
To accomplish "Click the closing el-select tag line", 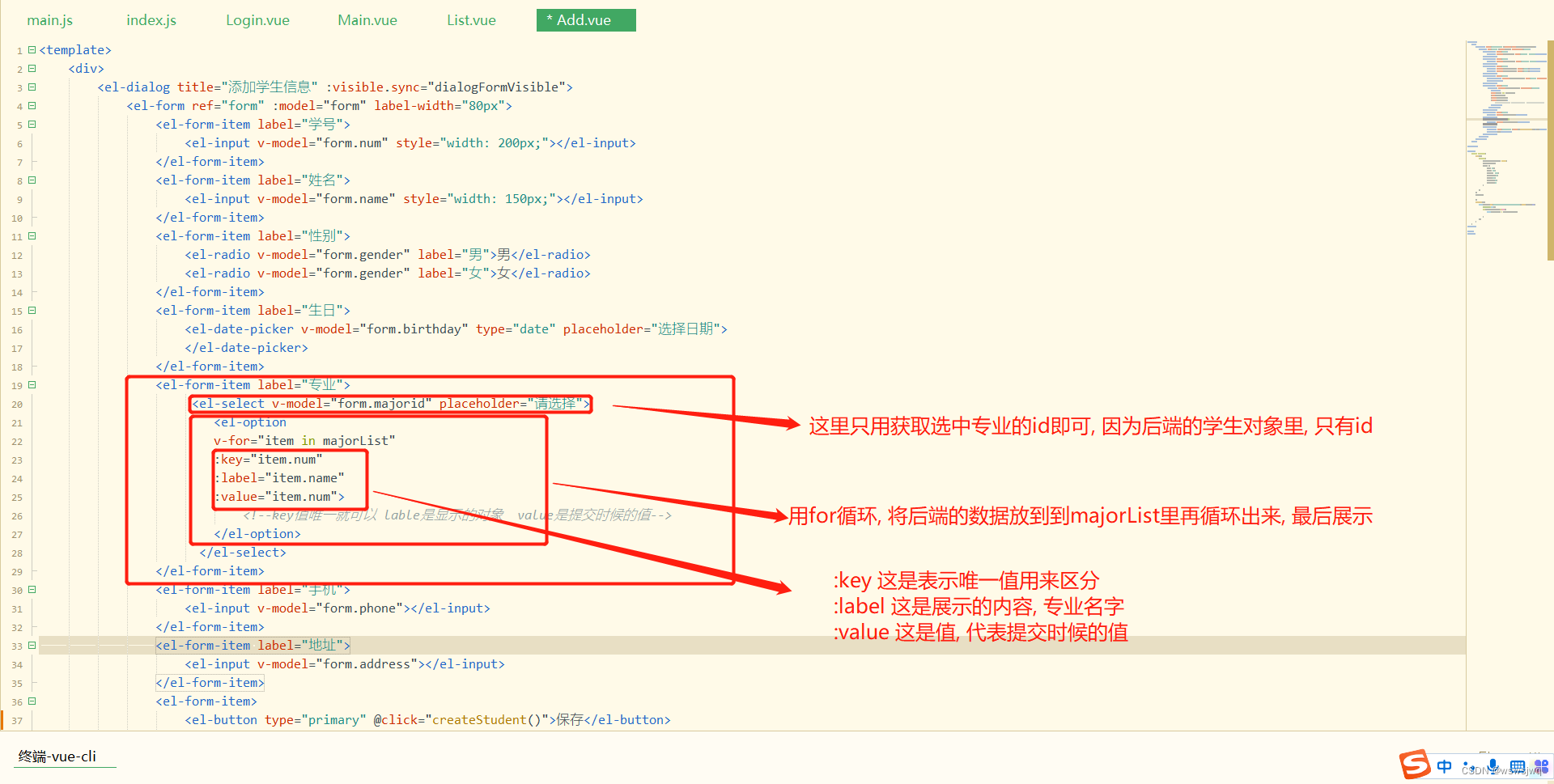I will [x=243, y=553].
